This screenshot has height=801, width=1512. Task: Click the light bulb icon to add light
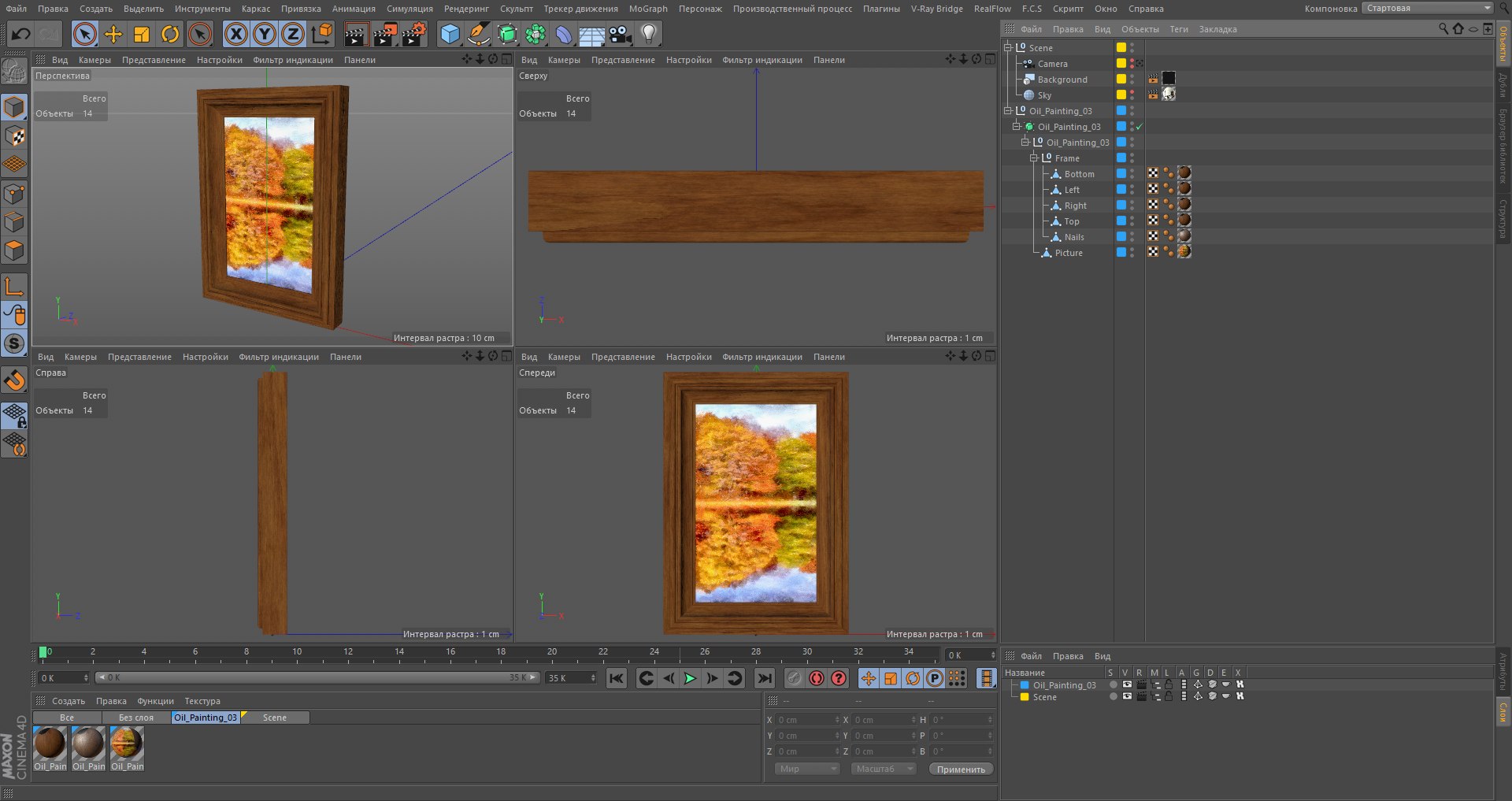pyautogui.click(x=648, y=34)
